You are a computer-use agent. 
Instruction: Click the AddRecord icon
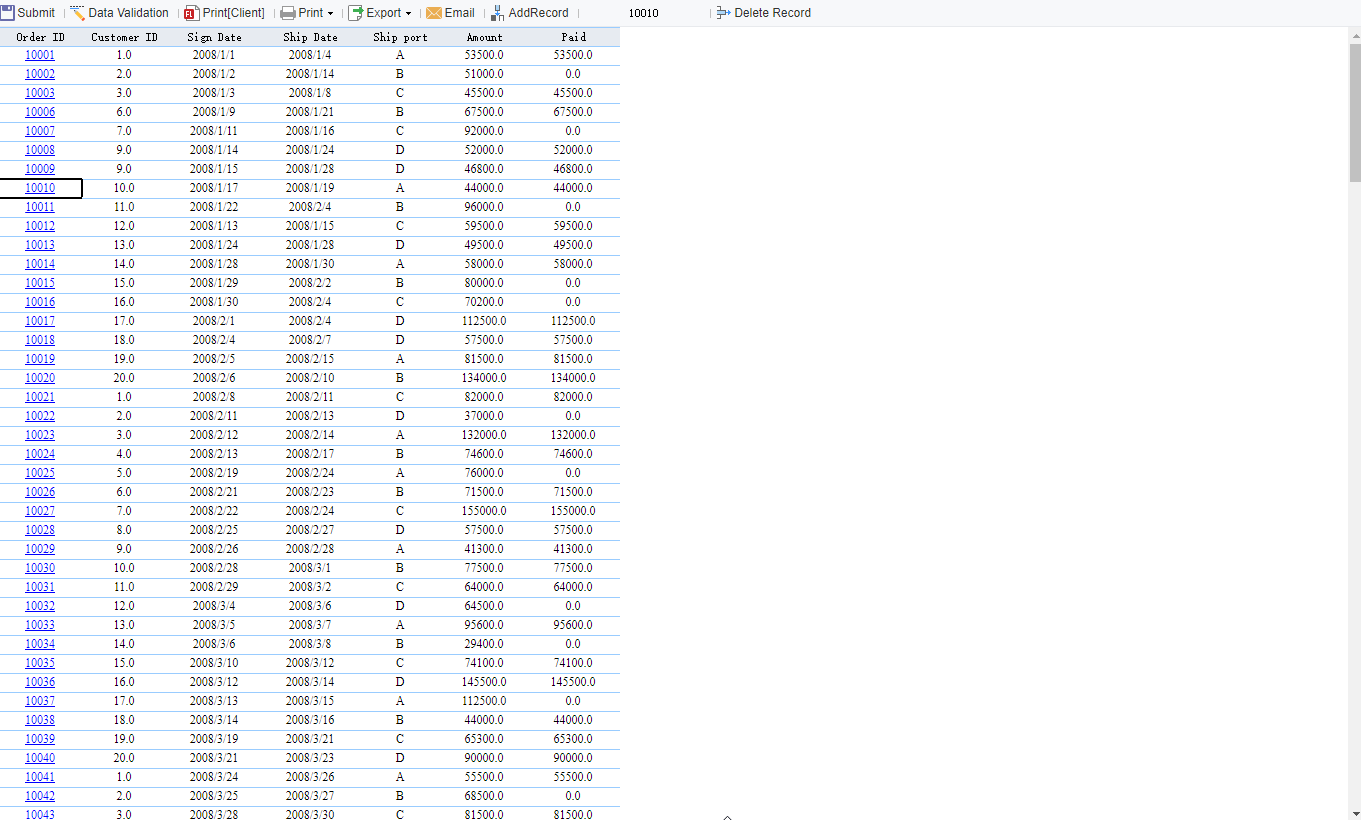(x=498, y=13)
